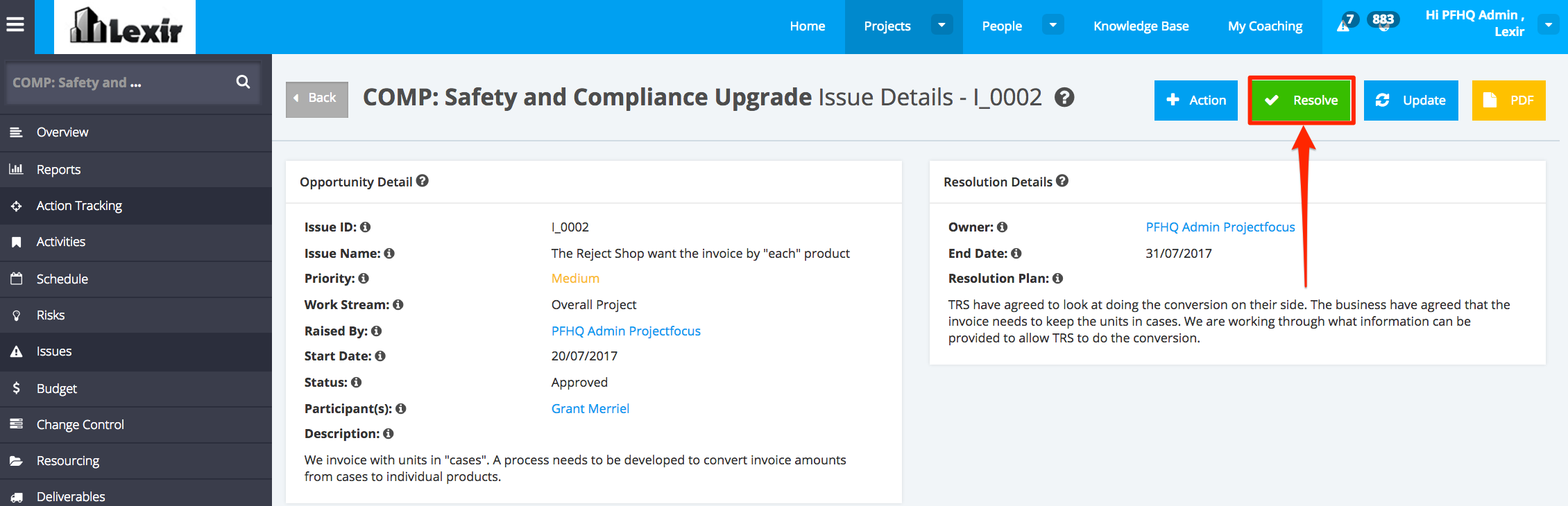Expand the People dropdown arrow
This screenshot has height=506, width=1568.
[1053, 25]
